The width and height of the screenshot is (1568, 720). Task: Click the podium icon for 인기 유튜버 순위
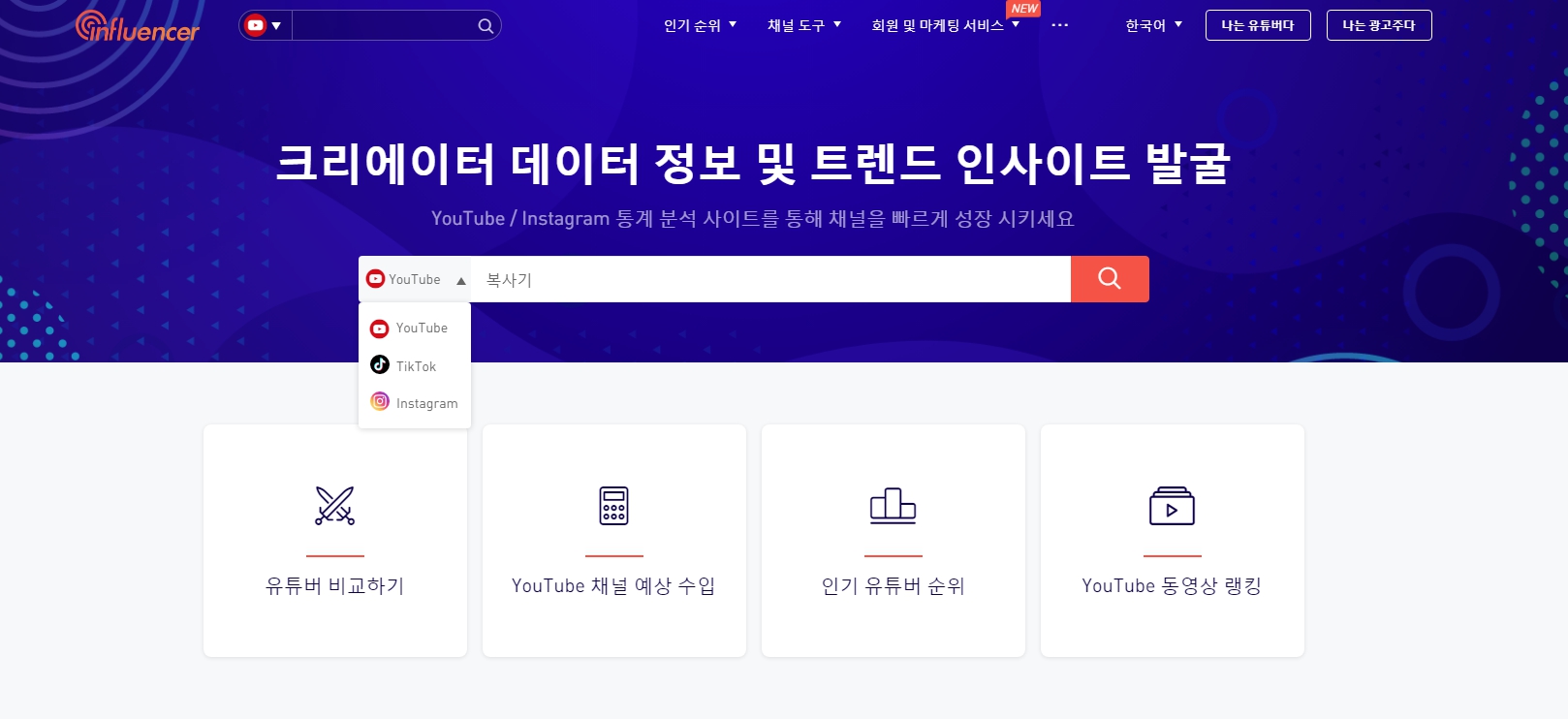(893, 506)
